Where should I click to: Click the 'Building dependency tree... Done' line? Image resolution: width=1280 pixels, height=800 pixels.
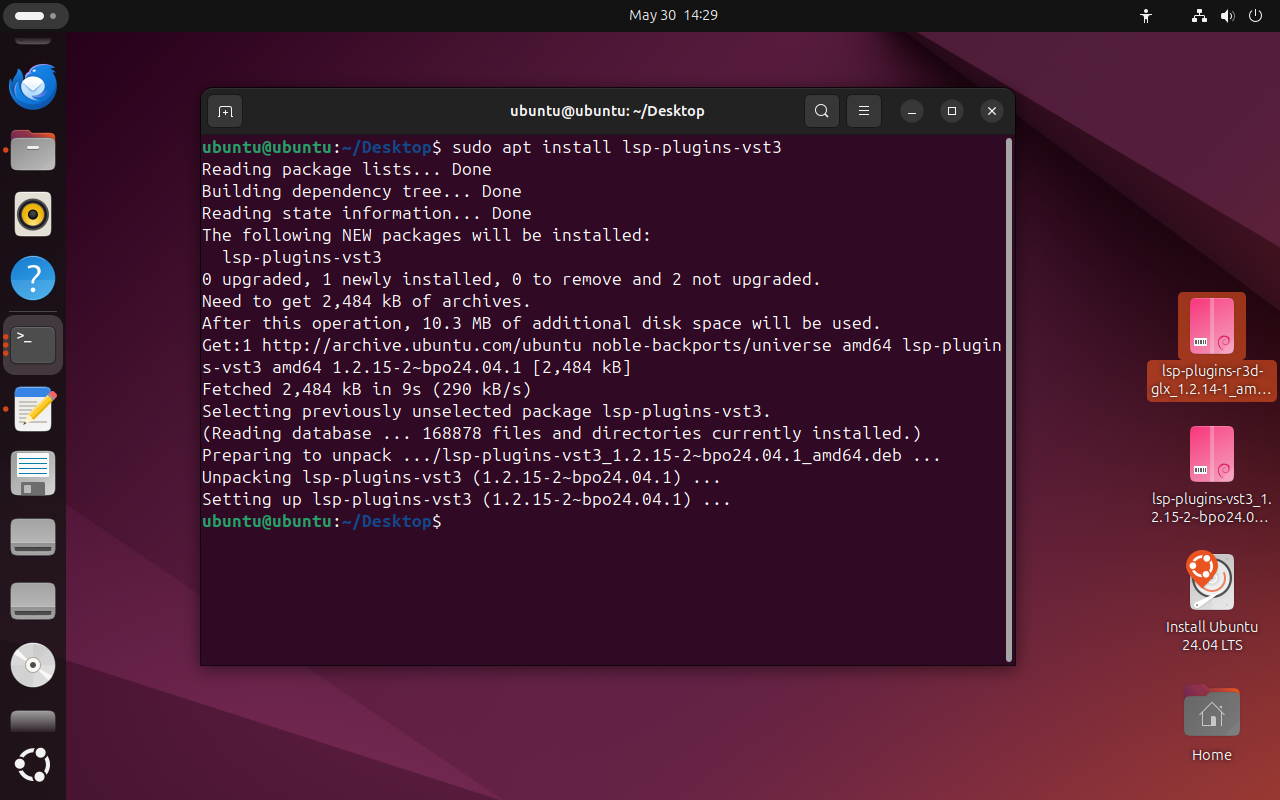tap(362, 191)
